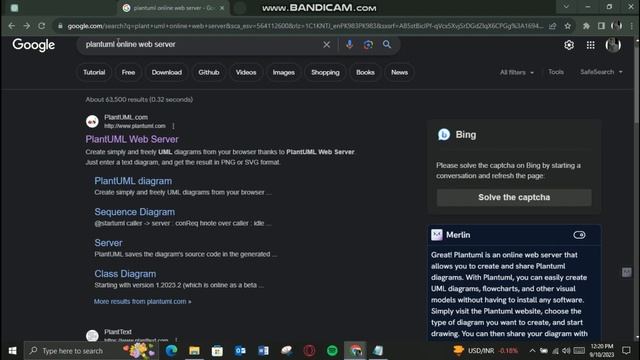Image resolution: width=640 pixels, height=360 pixels.
Task: Clear the Google search box with X
Action: click(327, 44)
